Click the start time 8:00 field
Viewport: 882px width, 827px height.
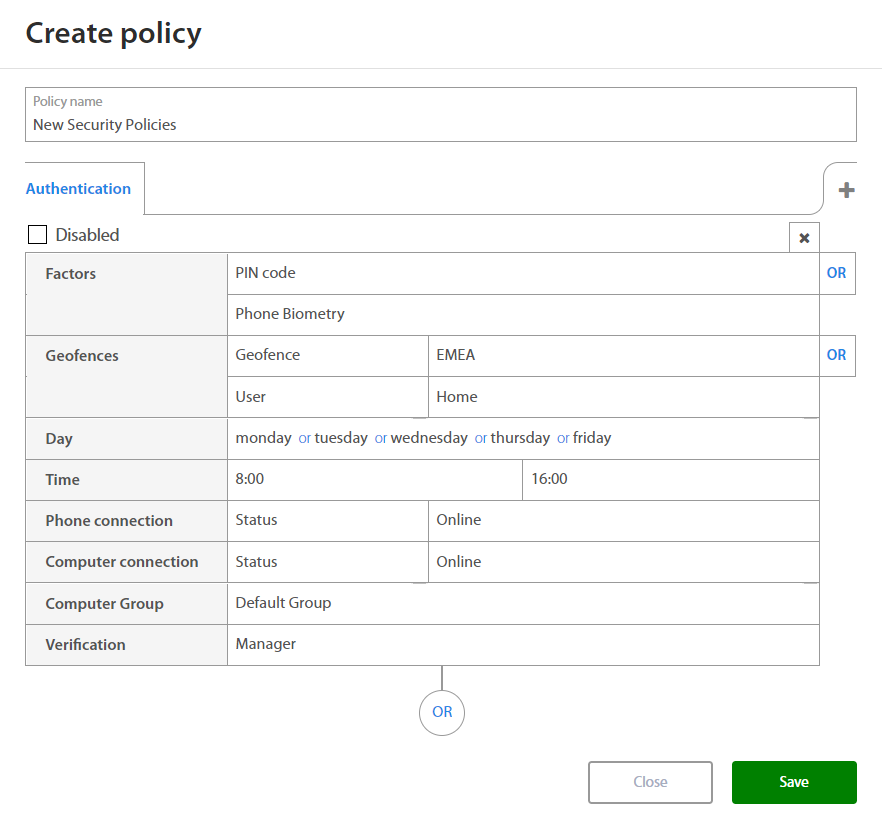pyautogui.click(x=374, y=479)
